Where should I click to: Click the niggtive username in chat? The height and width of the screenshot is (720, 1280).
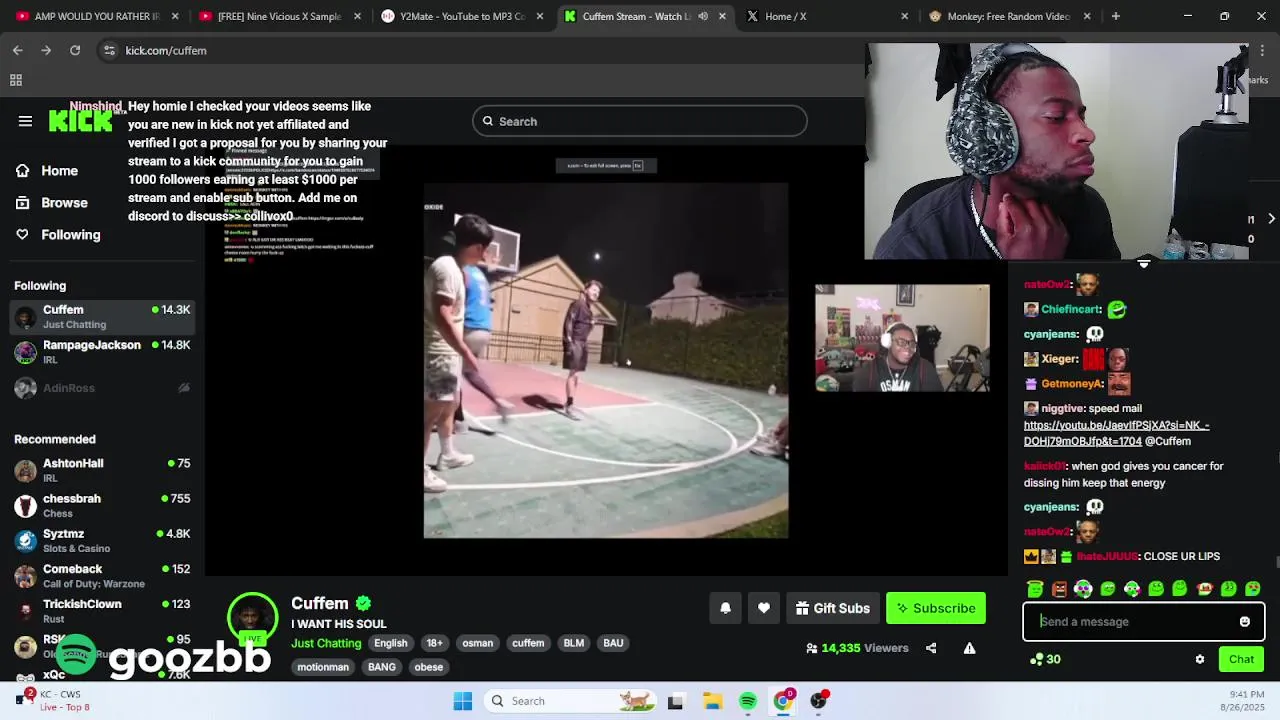(1062, 408)
